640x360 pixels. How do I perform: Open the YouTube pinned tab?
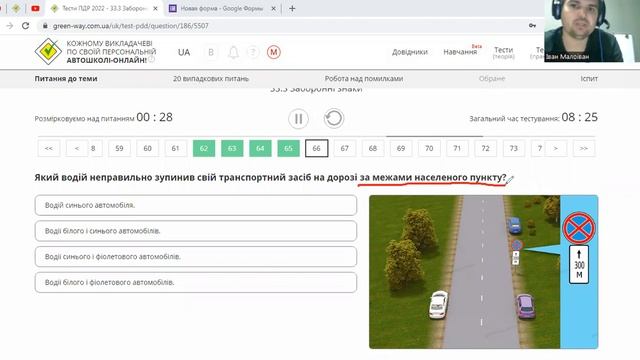pyautogui.click(x=35, y=8)
